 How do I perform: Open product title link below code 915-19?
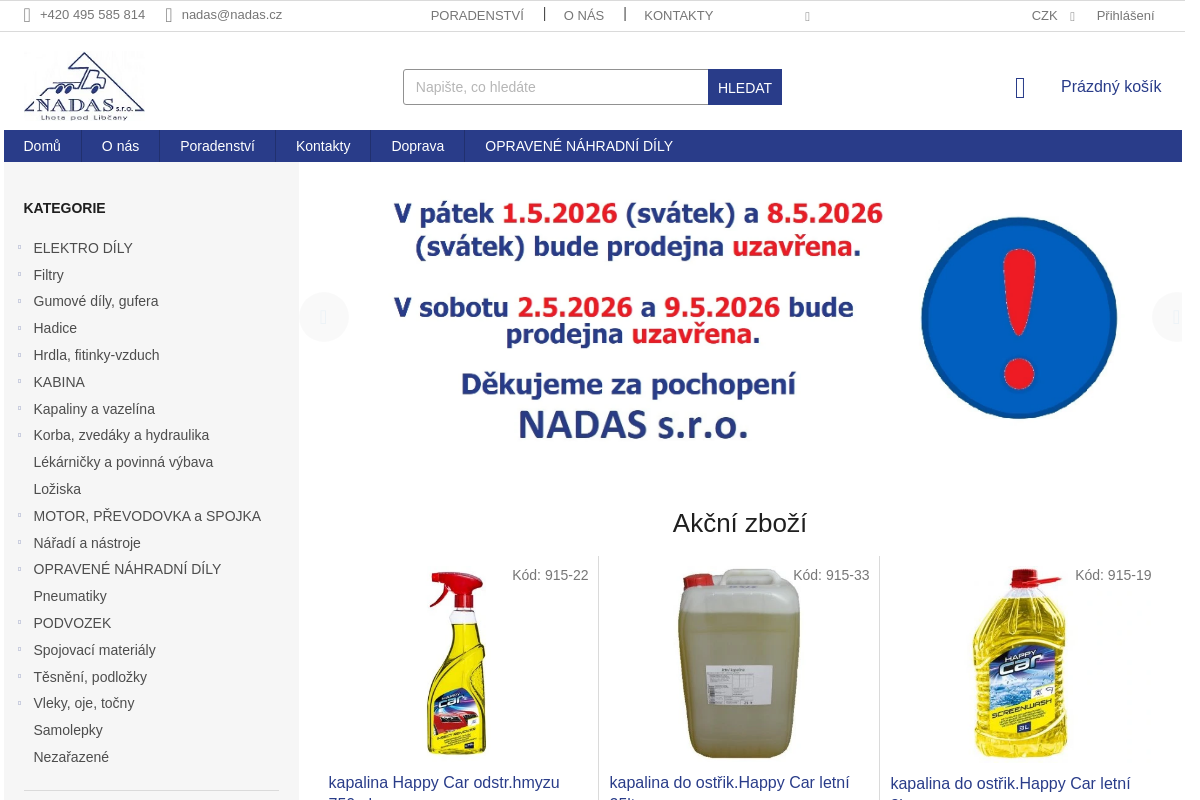tap(1010, 790)
